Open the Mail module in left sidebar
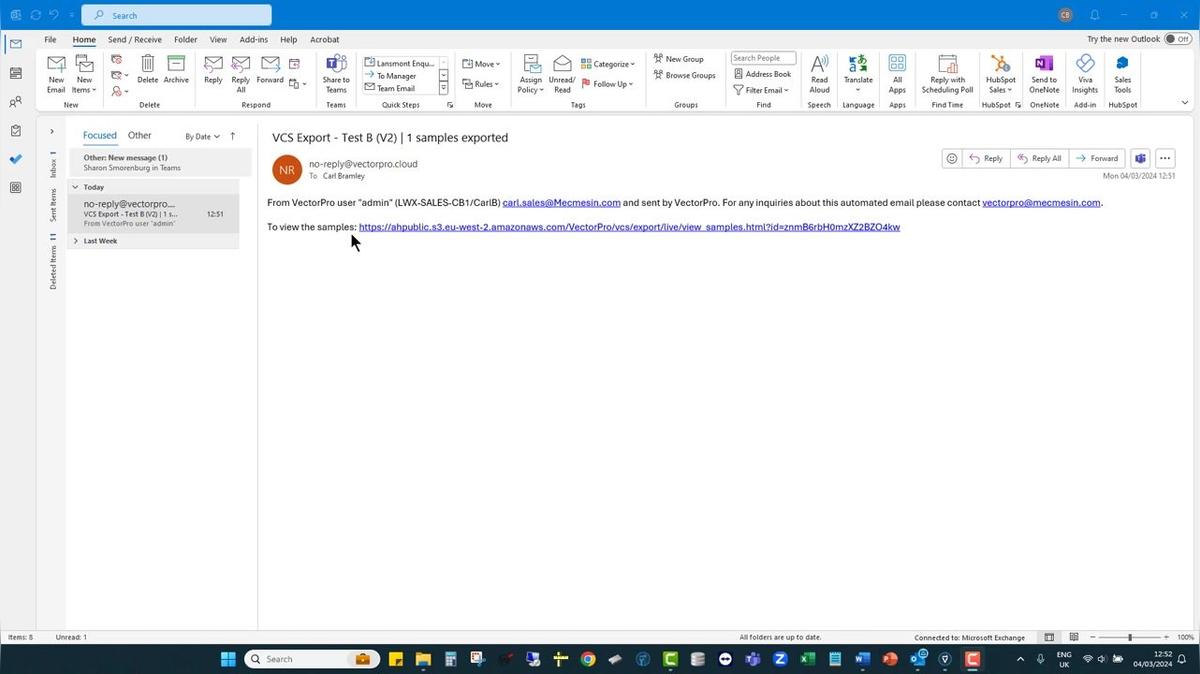 tap(15, 44)
